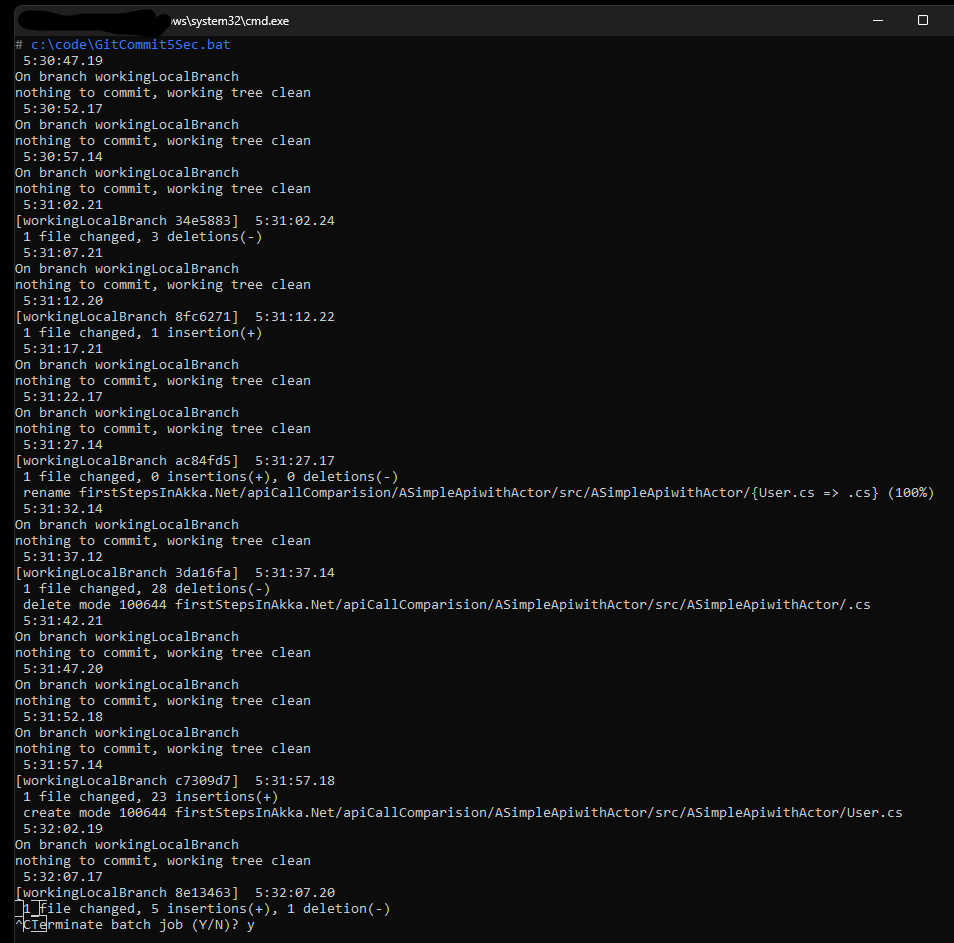Click the timestamp 5:31:47.20

click(x=63, y=669)
